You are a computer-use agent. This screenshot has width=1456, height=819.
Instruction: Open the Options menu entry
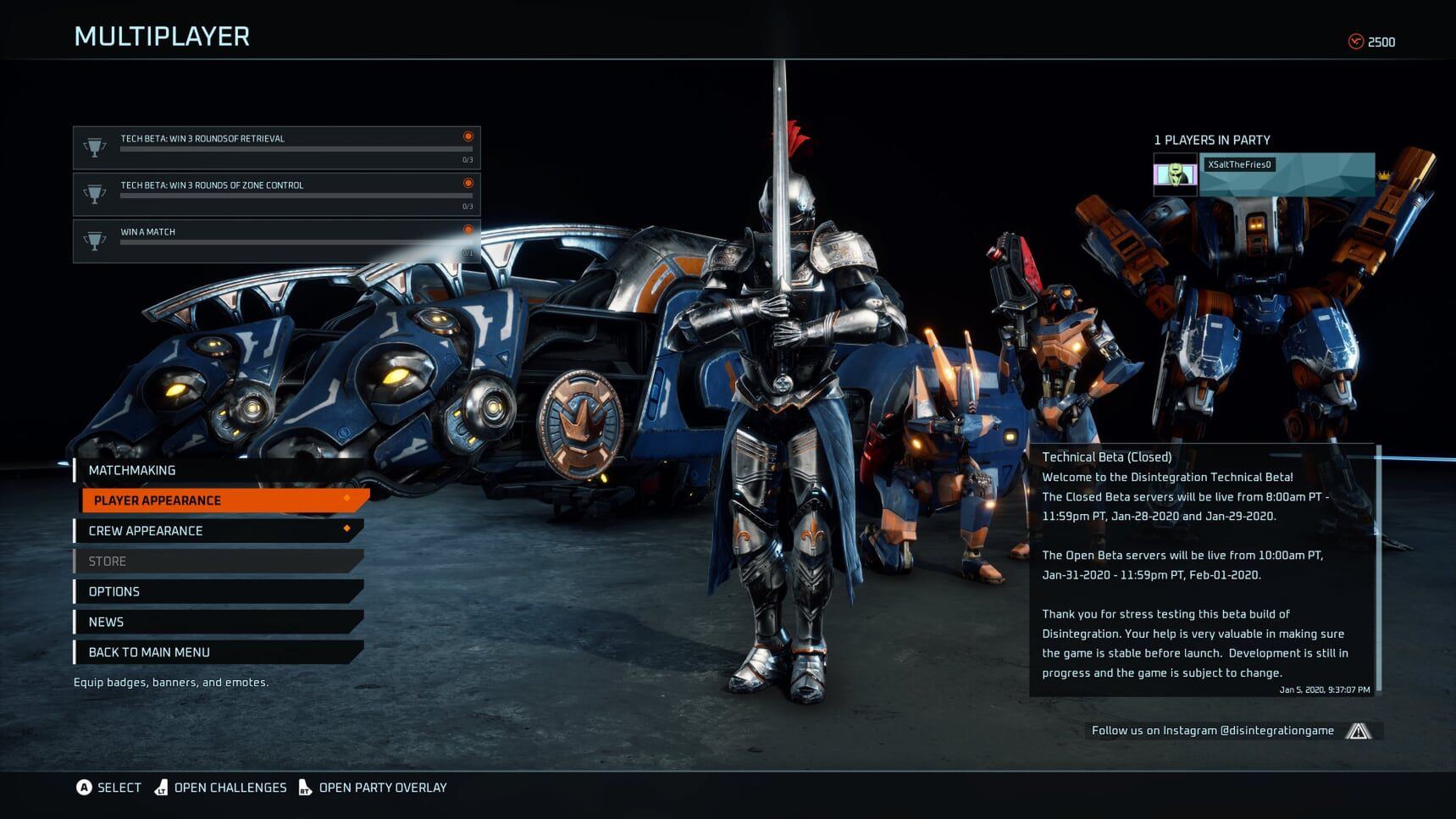pos(219,592)
